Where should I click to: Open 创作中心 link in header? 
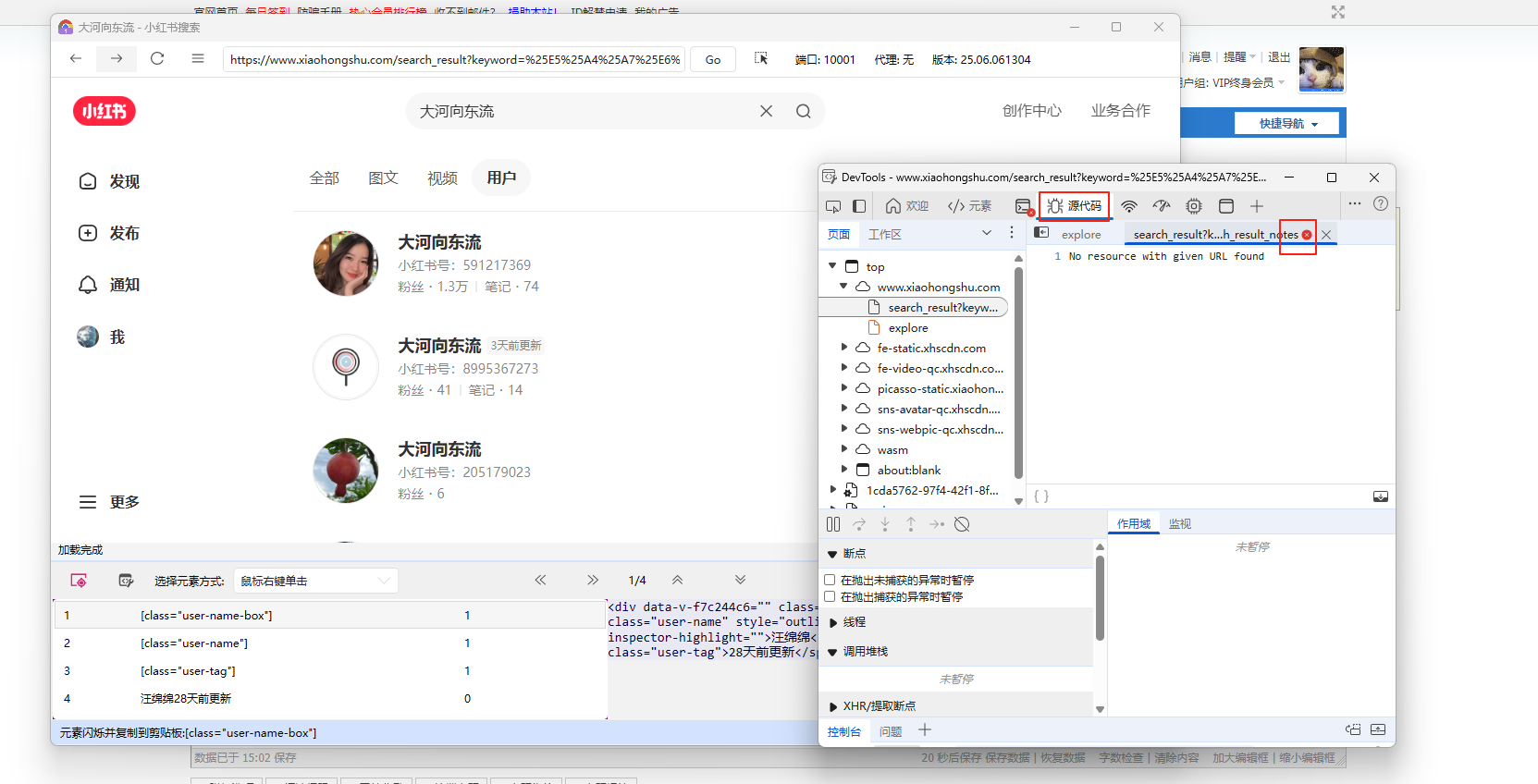pyautogui.click(x=1031, y=111)
